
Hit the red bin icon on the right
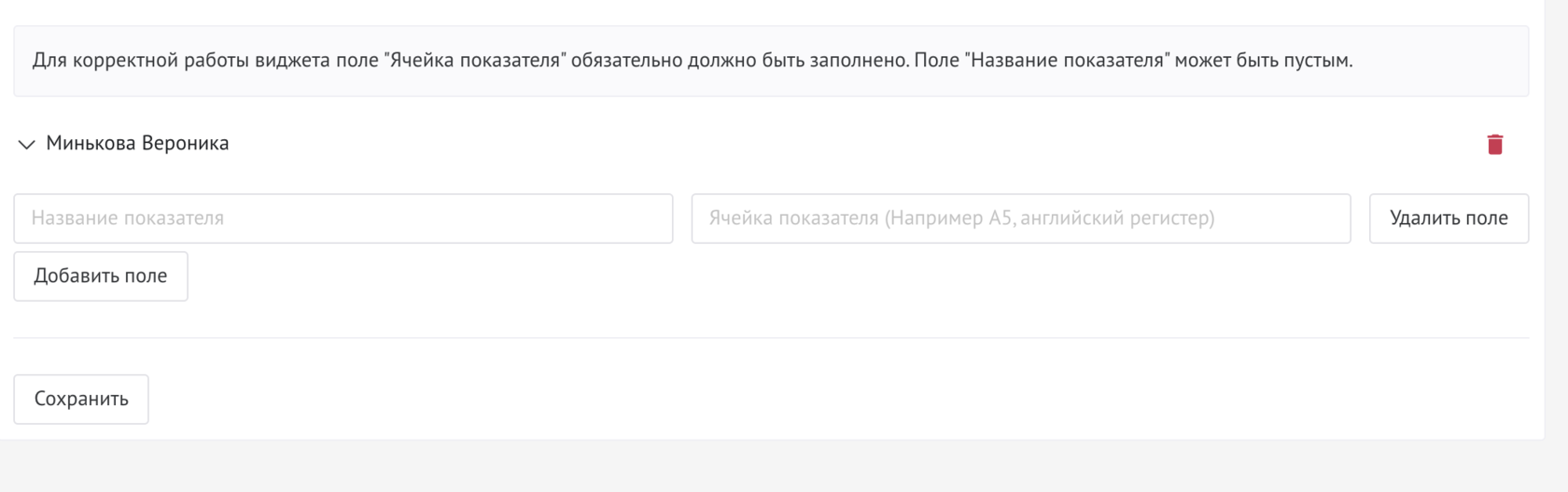click(x=1494, y=144)
